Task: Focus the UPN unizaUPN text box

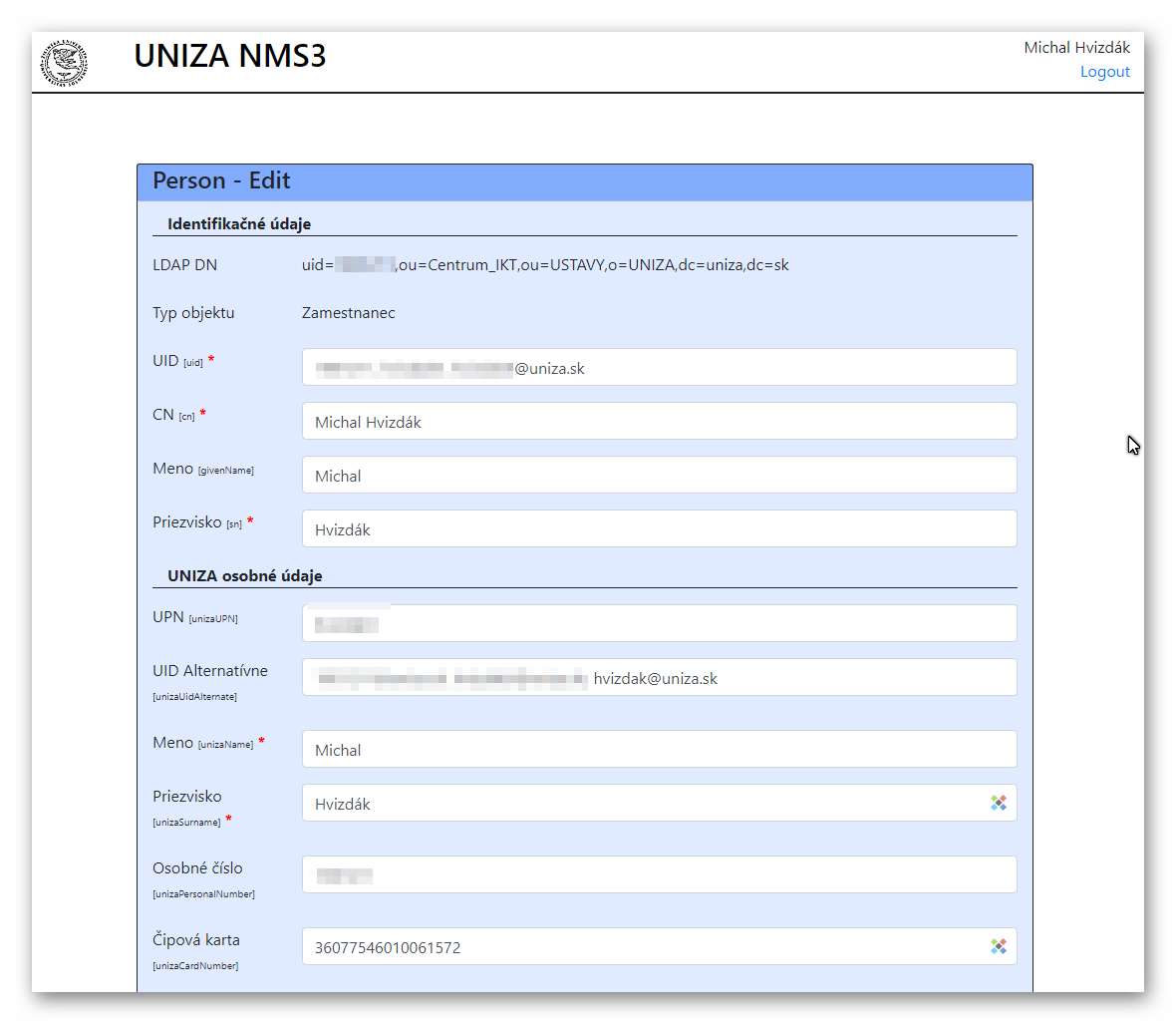Action: point(658,623)
